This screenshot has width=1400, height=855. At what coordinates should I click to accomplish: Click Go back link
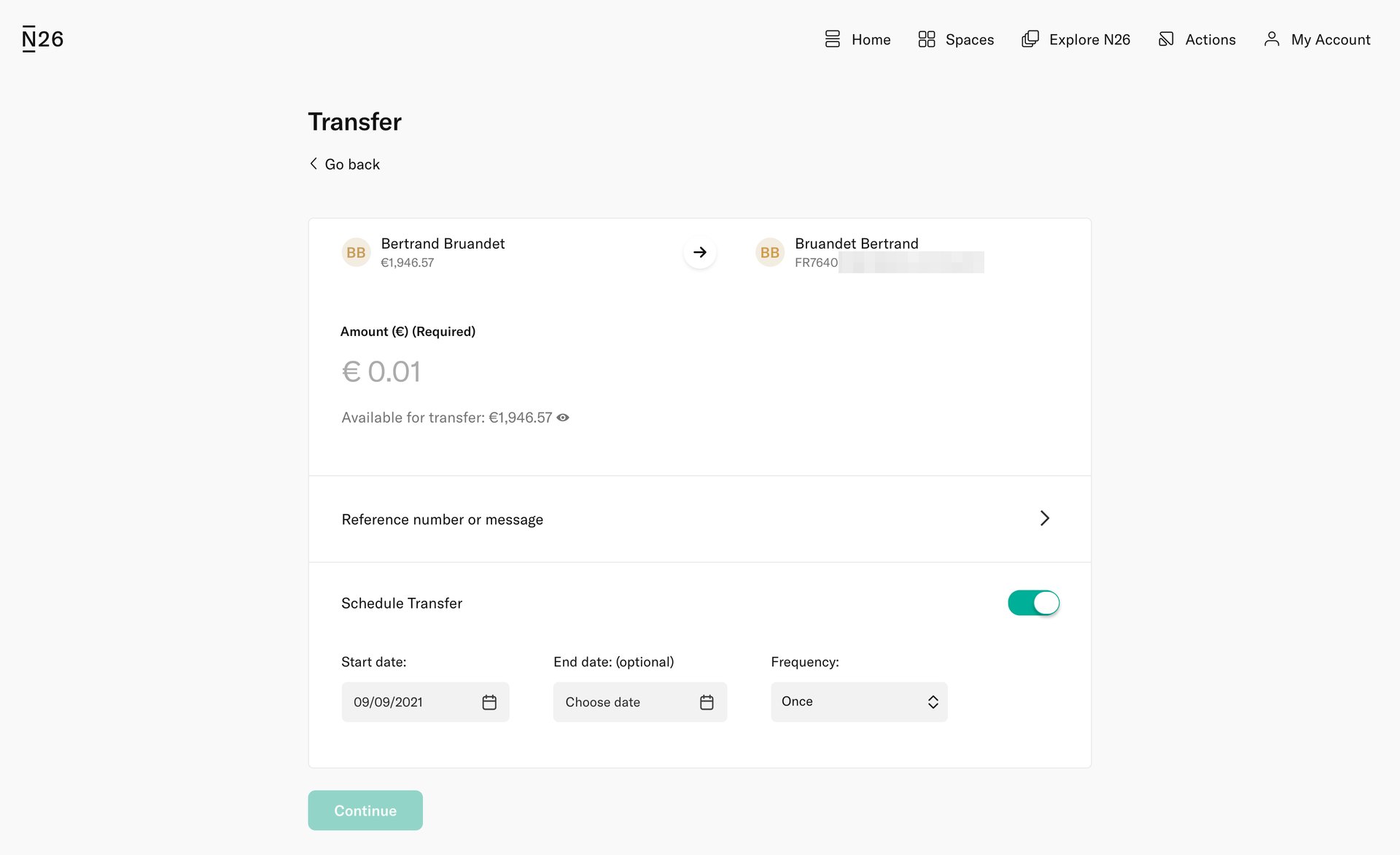344,164
